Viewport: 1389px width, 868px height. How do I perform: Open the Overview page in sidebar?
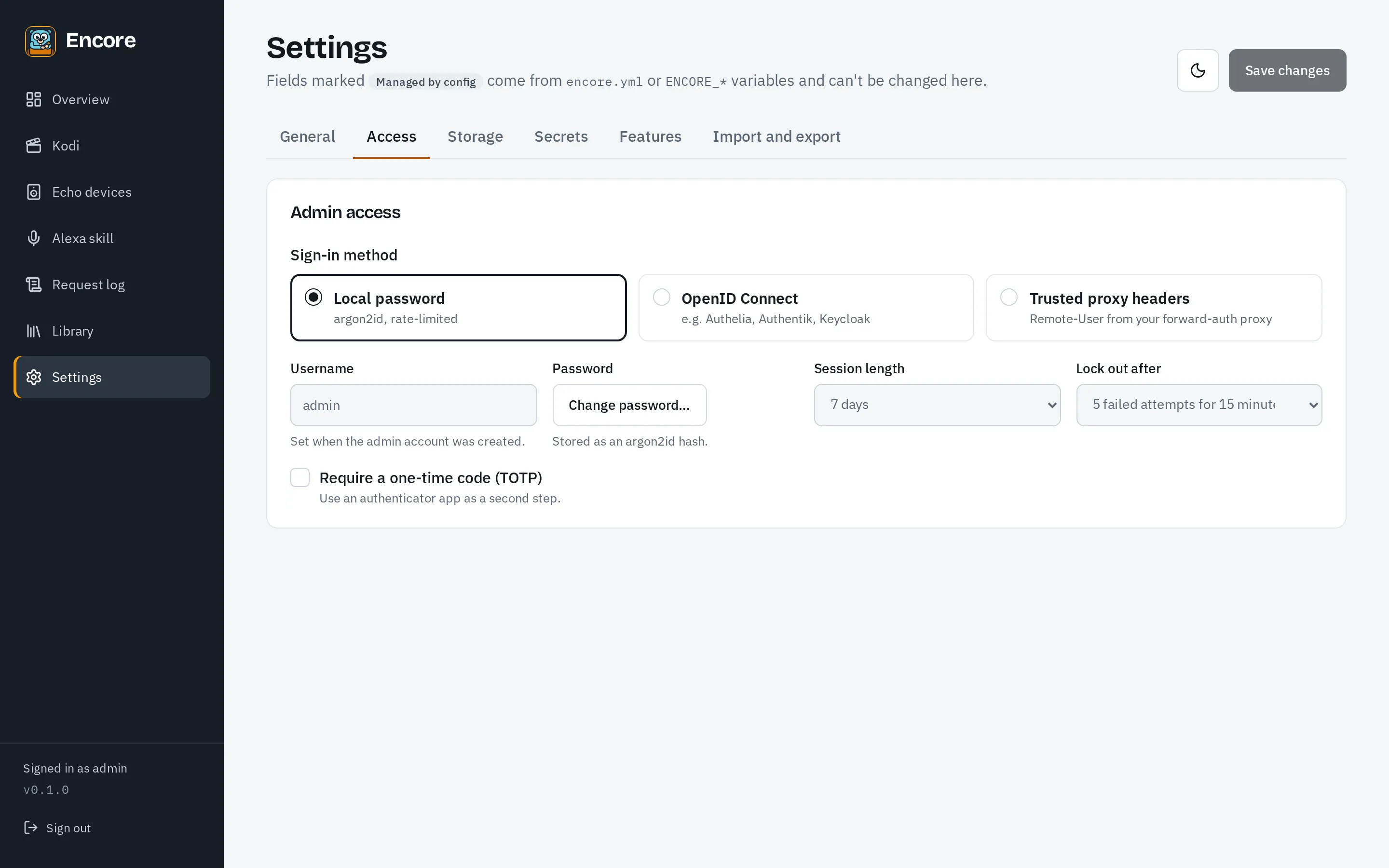pyautogui.click(x=112, y=99)
